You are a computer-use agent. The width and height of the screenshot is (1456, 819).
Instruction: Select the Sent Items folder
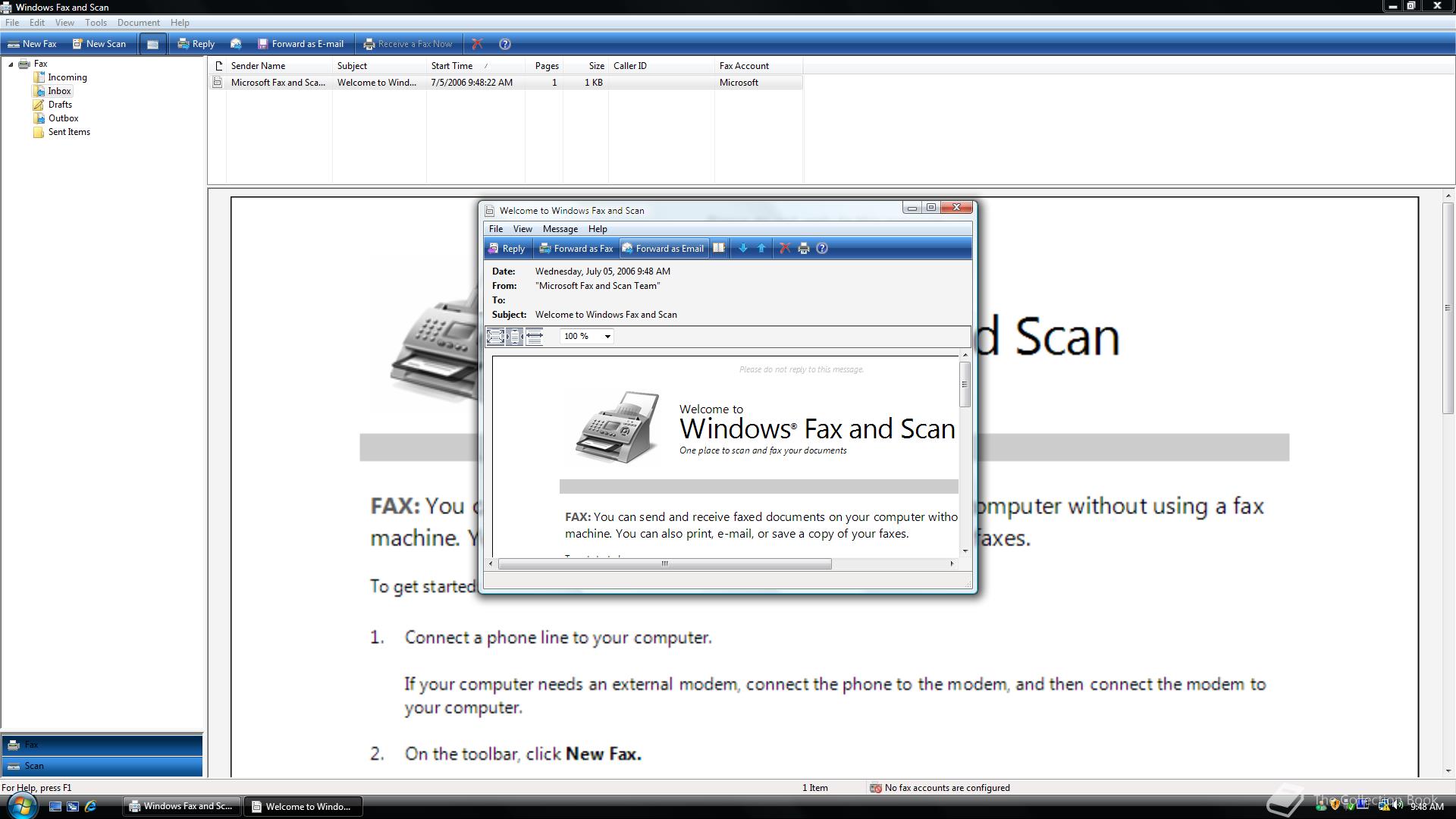pos(69,132)
